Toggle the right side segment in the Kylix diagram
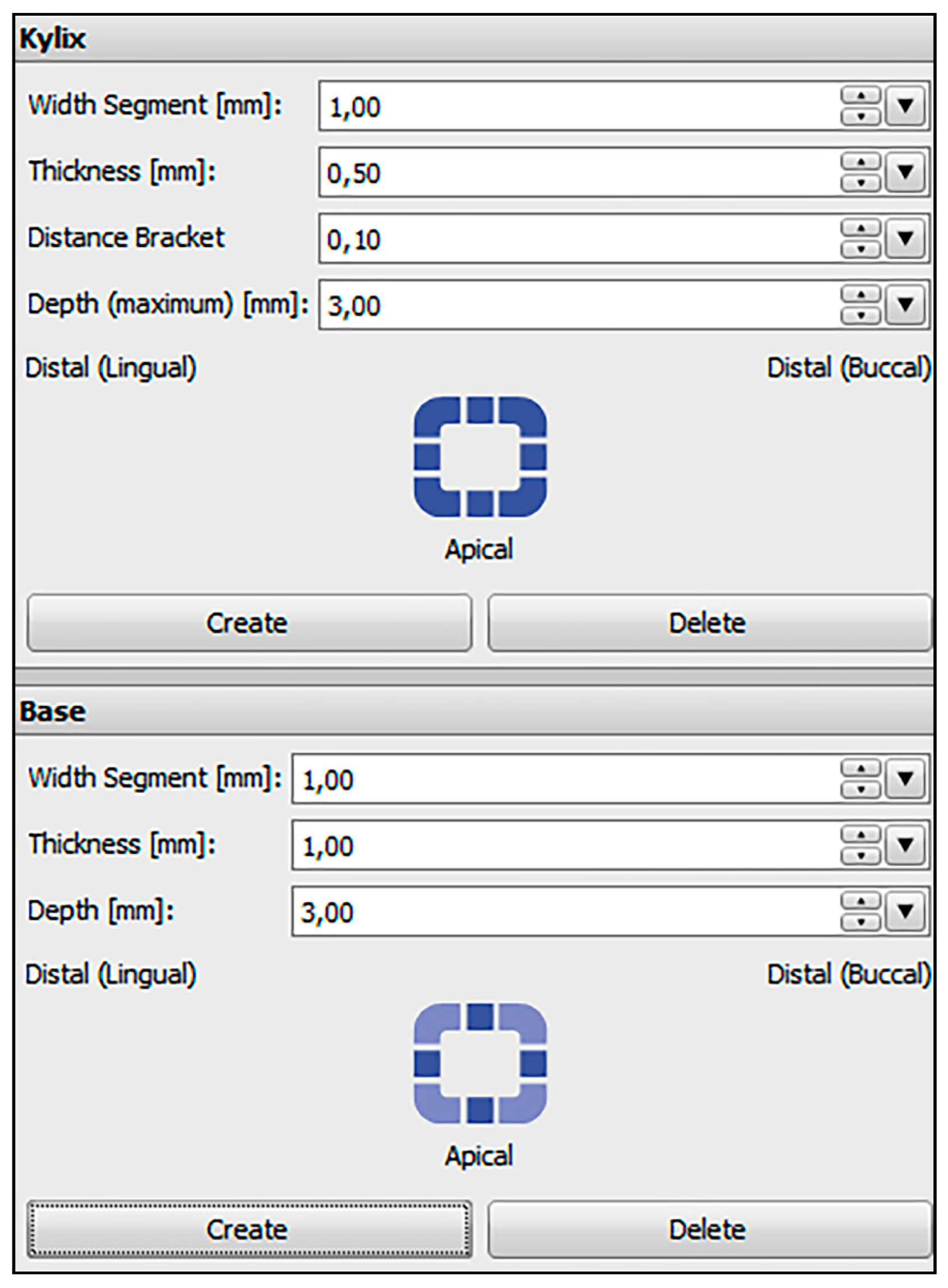Screen dimensions: 948x1288 [x=533, y=456]
